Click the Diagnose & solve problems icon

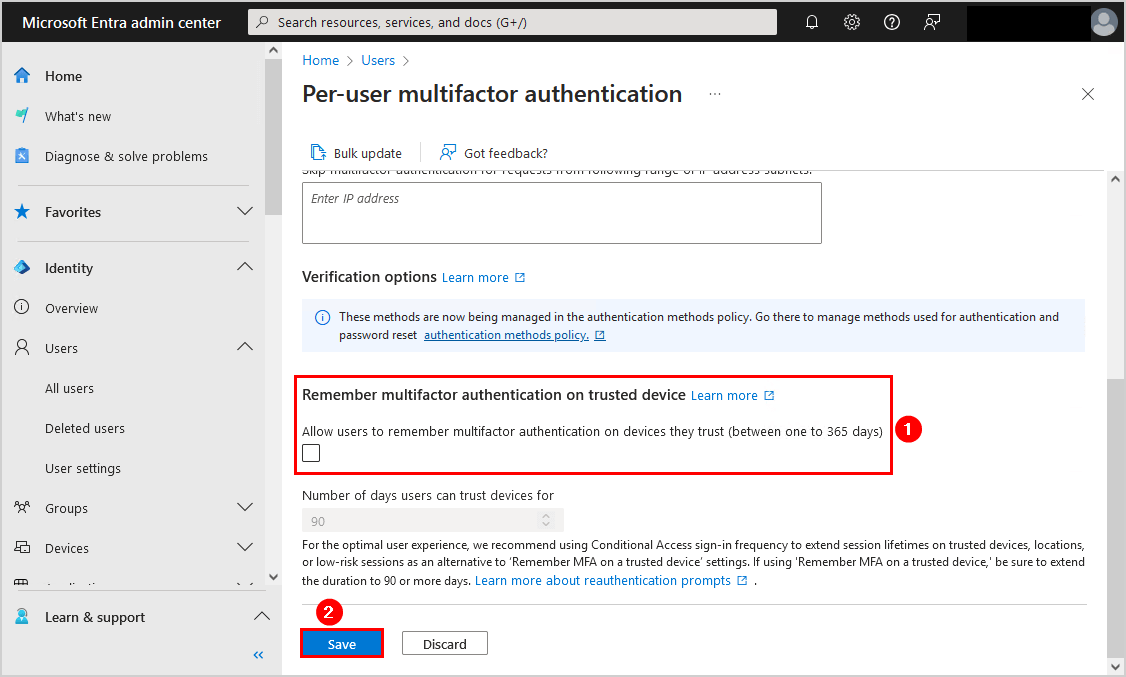(22, 156)
